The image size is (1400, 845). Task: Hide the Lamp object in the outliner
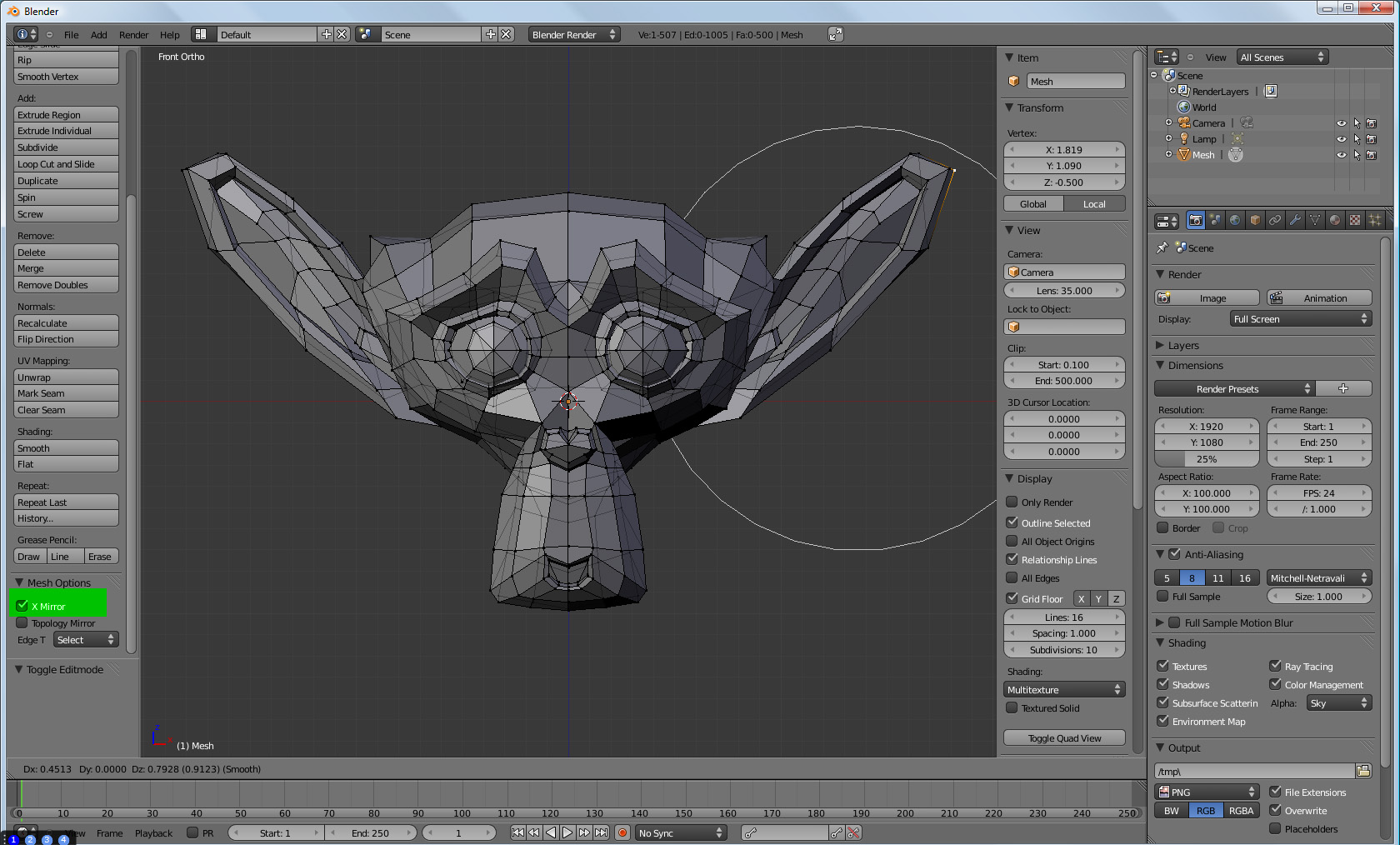(1341, 139)
